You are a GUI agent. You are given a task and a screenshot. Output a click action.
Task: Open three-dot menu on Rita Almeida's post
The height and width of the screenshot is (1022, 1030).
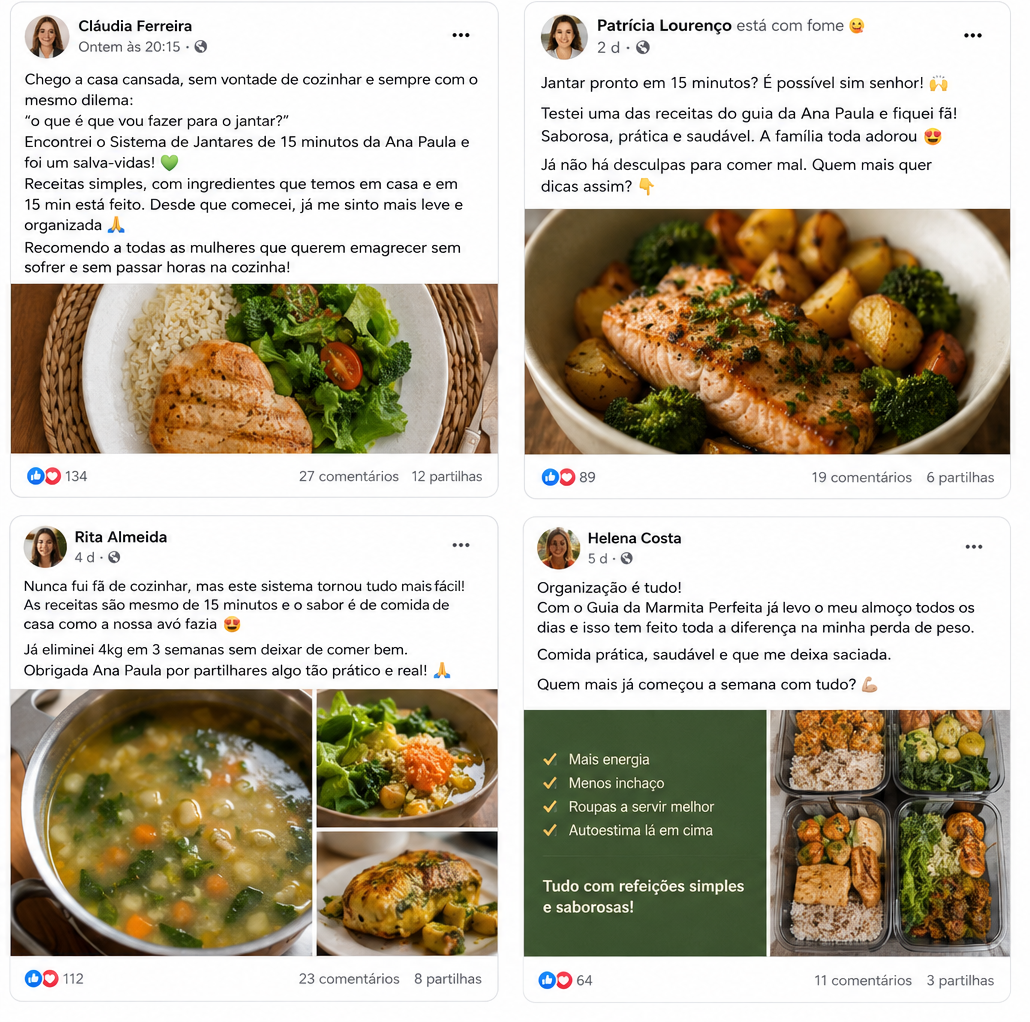[x=460, y=545]
